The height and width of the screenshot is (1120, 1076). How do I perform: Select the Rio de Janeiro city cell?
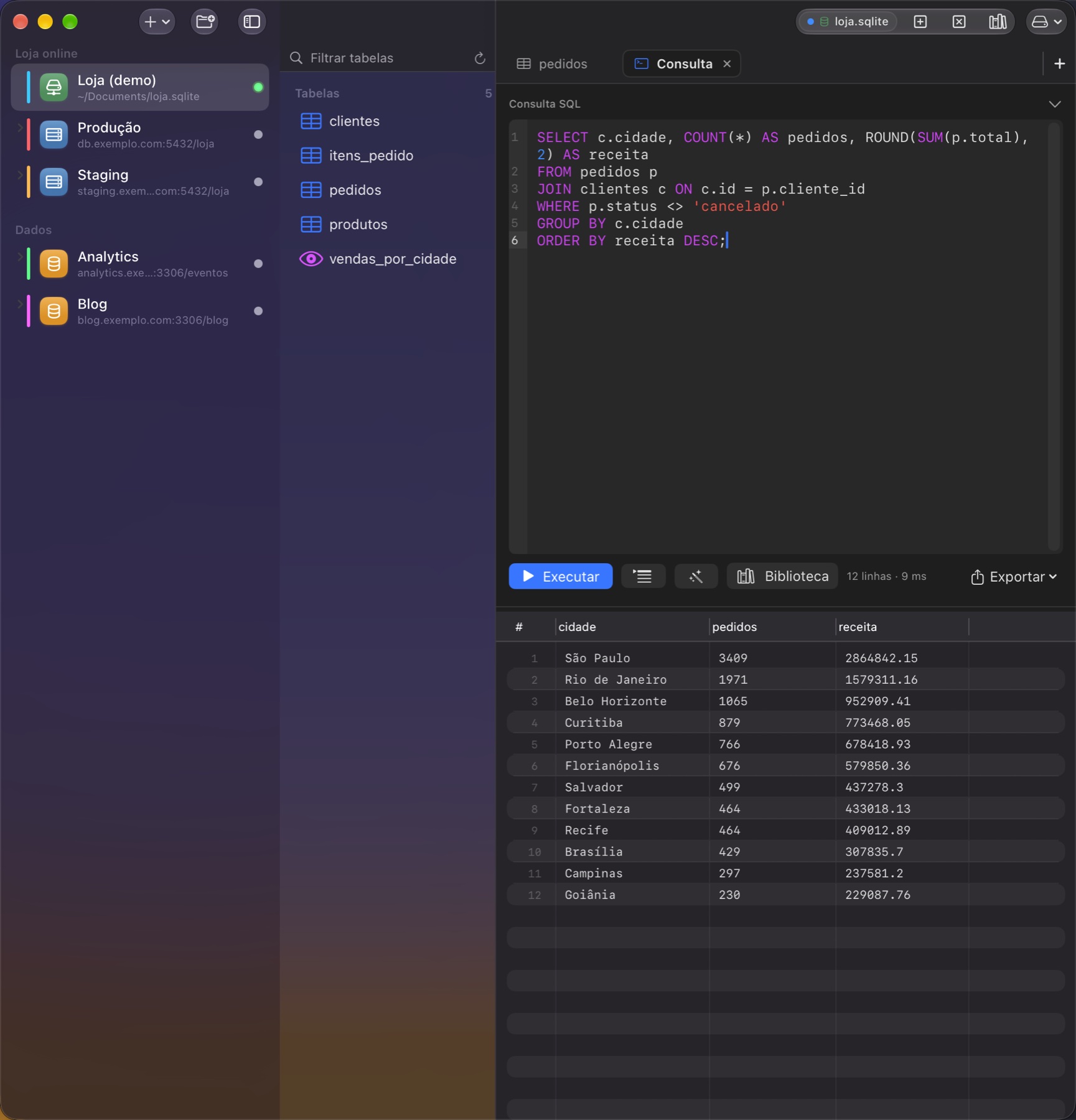(632, 680)
